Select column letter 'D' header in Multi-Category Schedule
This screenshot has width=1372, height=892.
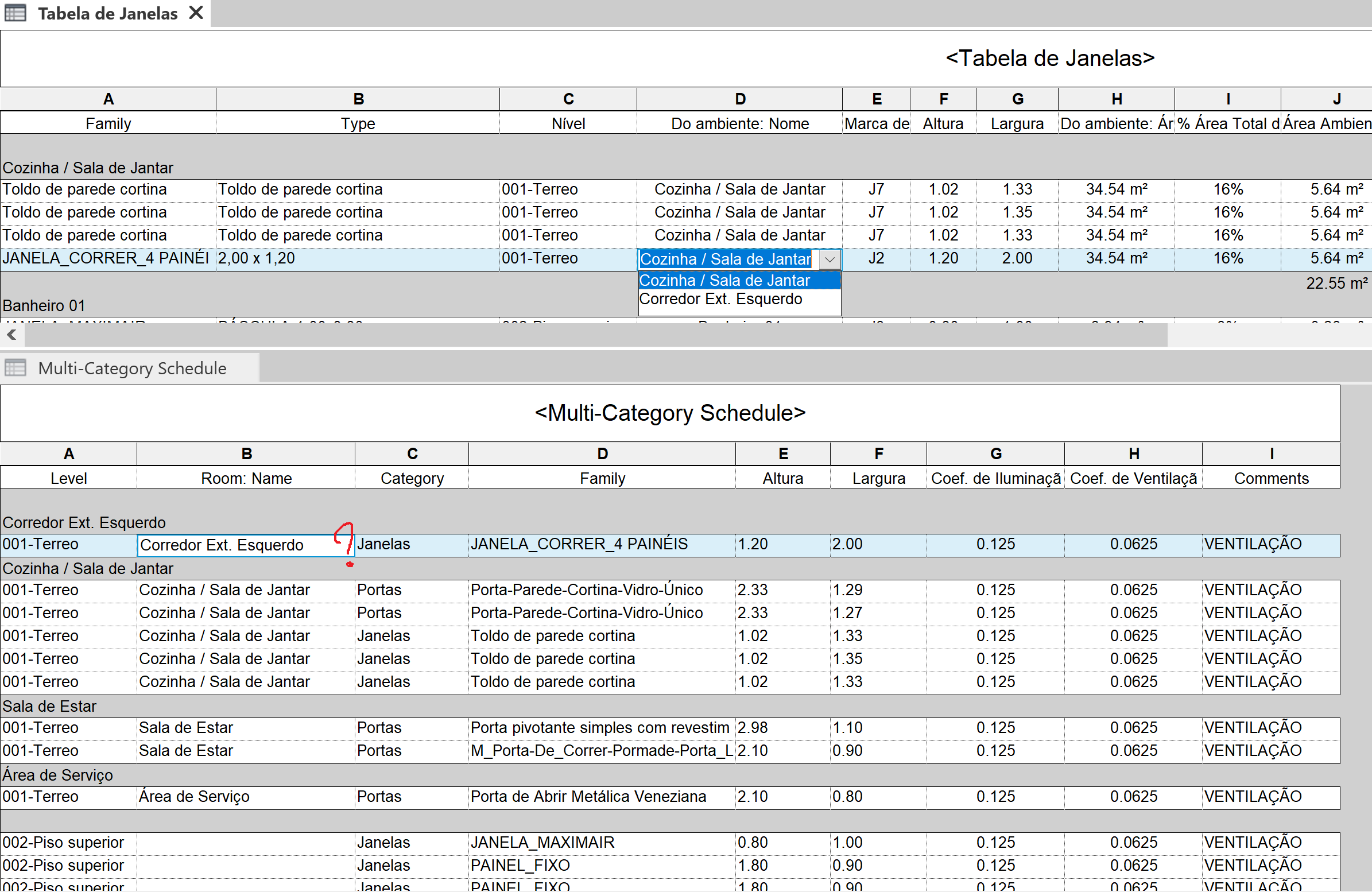[602, 454]
